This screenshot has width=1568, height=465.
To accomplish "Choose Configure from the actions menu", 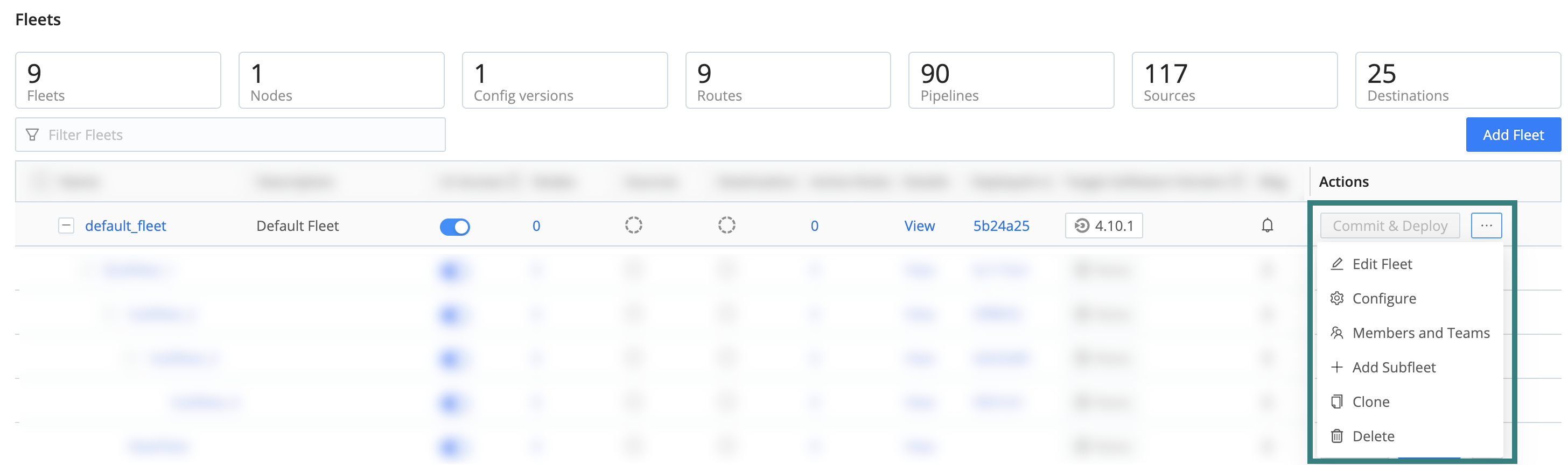I will [x=1383, y=299].
